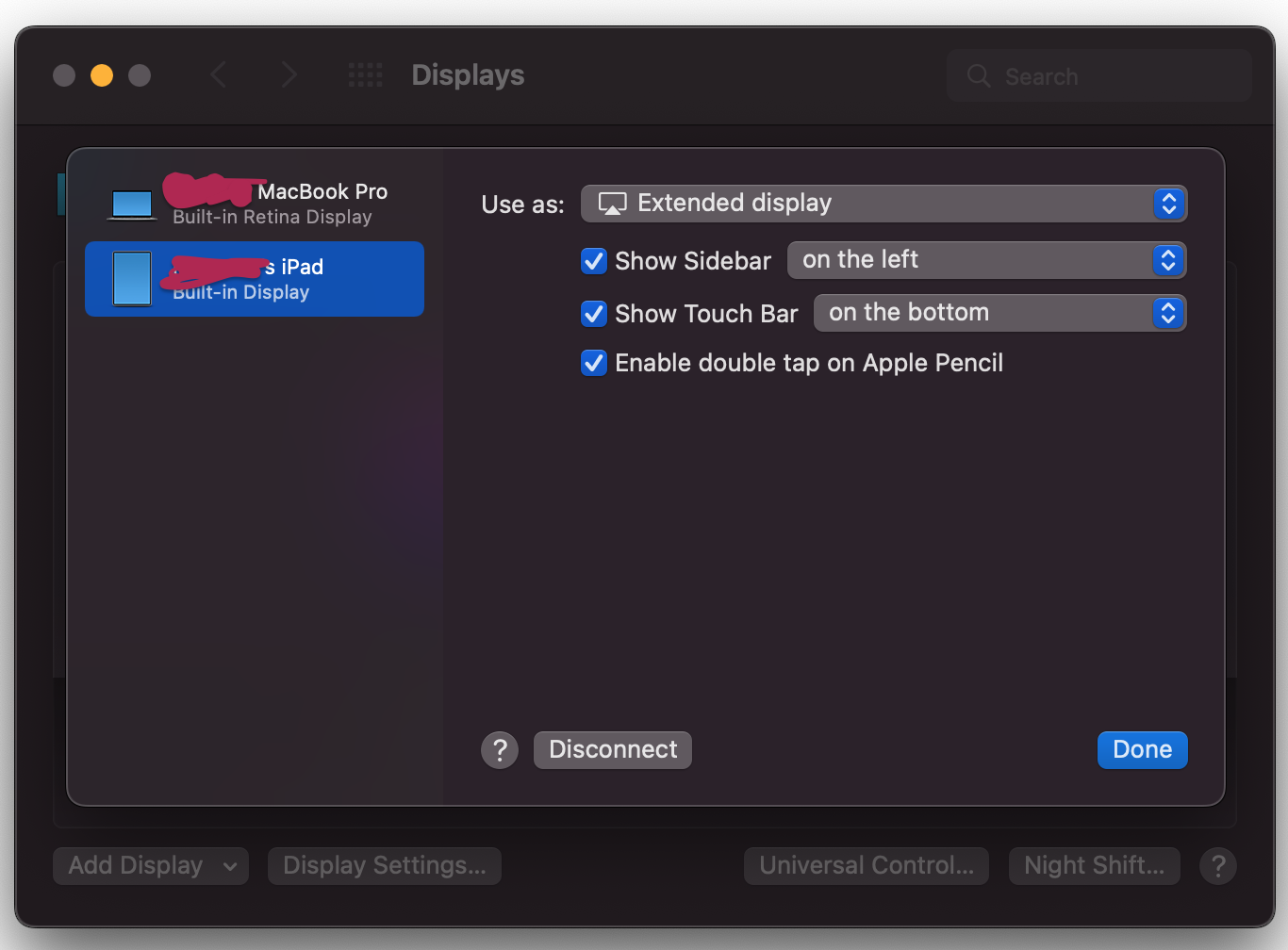The height and width of the screenshot is (950, 1288).
Task: Click the AirPlay icon in Use as
Action: (x=613, y=204)
